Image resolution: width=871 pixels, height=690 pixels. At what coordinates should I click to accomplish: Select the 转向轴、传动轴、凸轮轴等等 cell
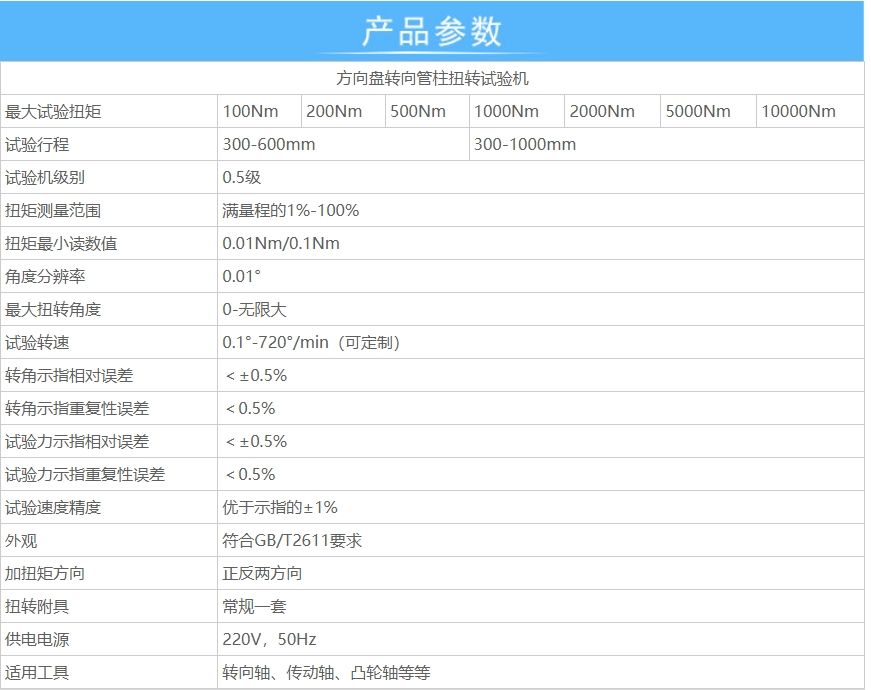pyautogui.click(x=326, y=672)
